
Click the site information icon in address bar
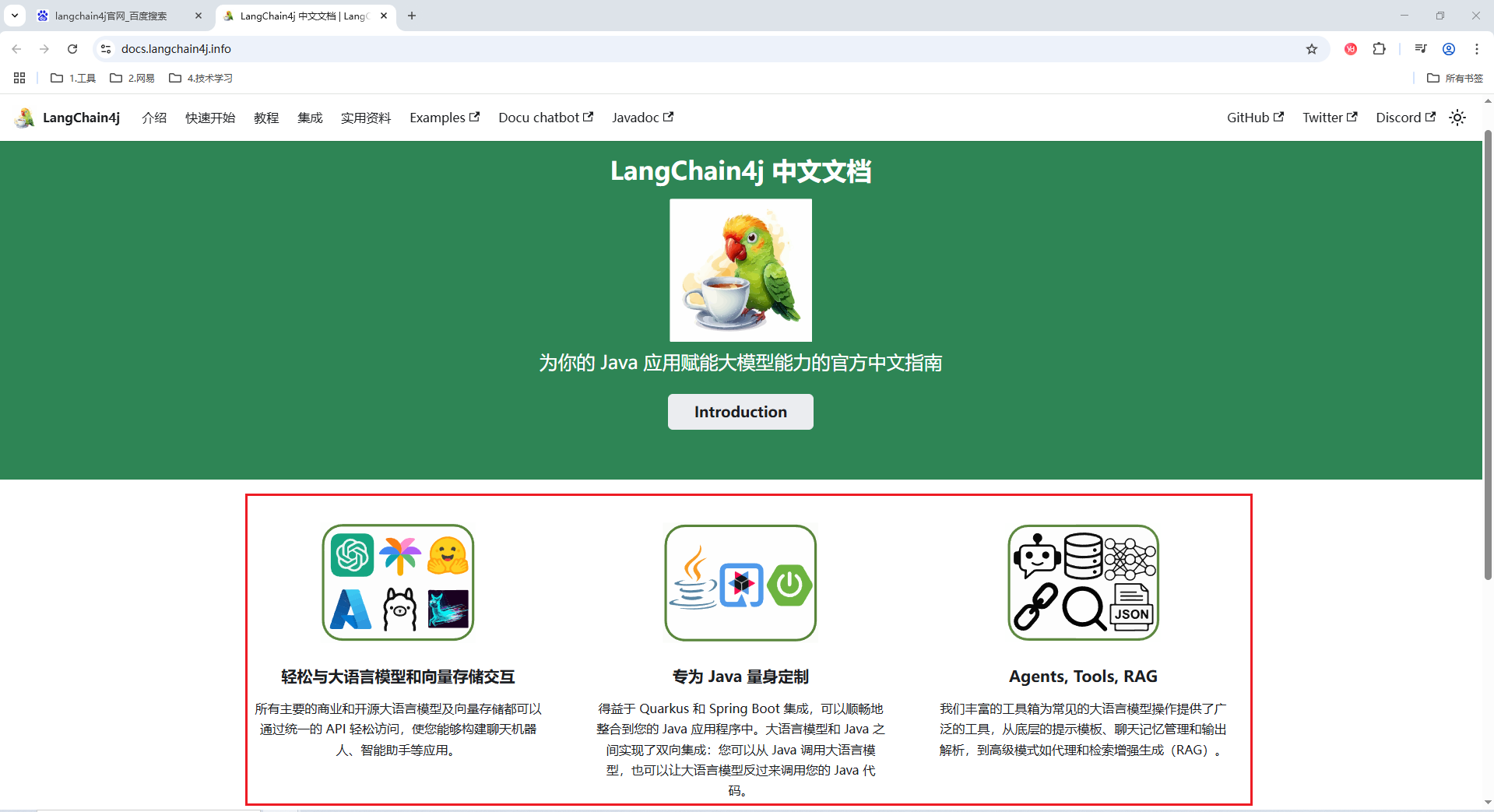(x=107, y=49)
